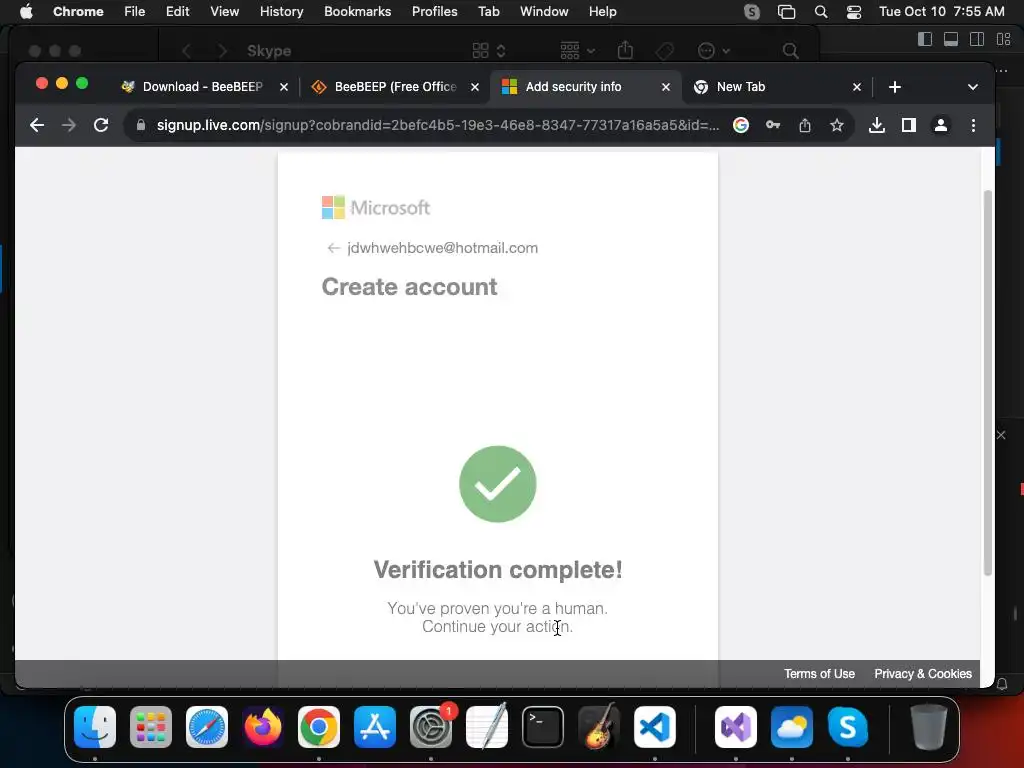Click the lock site-info icon
This screenshot has width=1024, height=768.
140,125
